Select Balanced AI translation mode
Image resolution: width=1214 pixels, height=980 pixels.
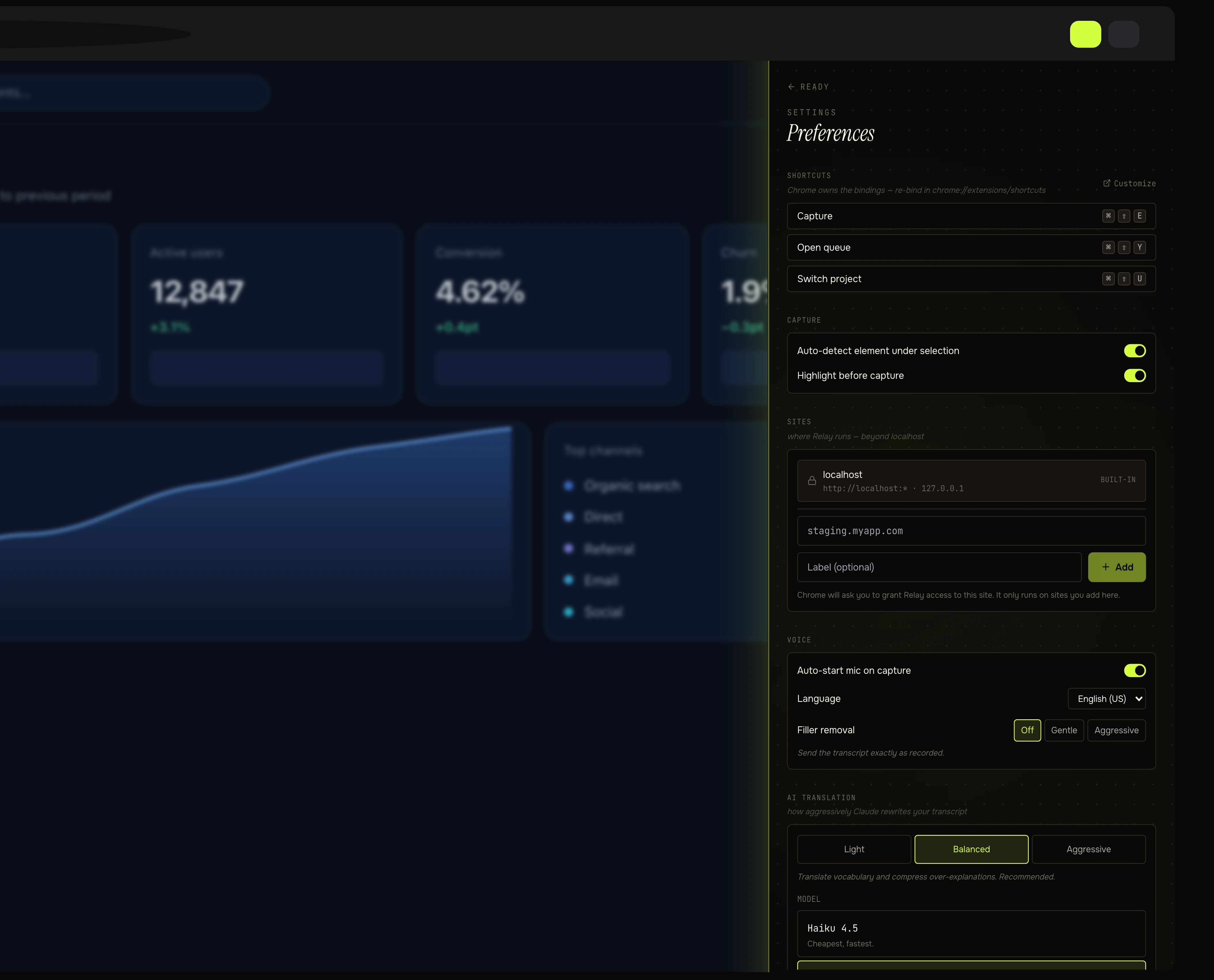tap(971, 849)
